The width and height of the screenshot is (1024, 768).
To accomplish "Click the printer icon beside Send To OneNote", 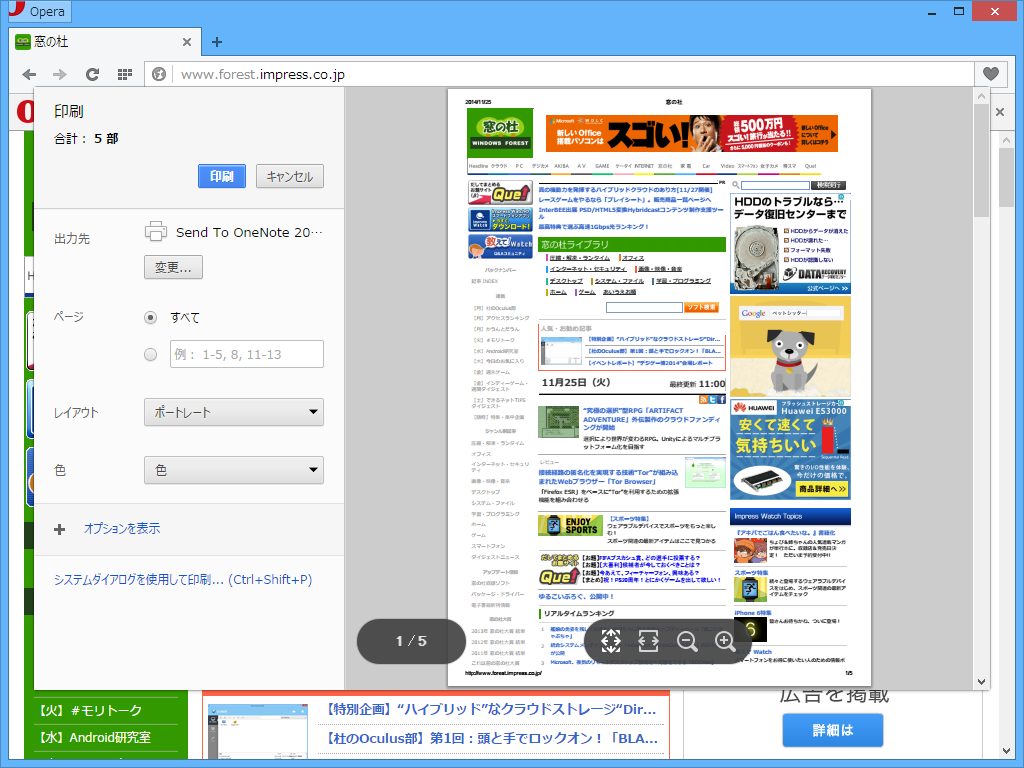I will coord(156,232).
